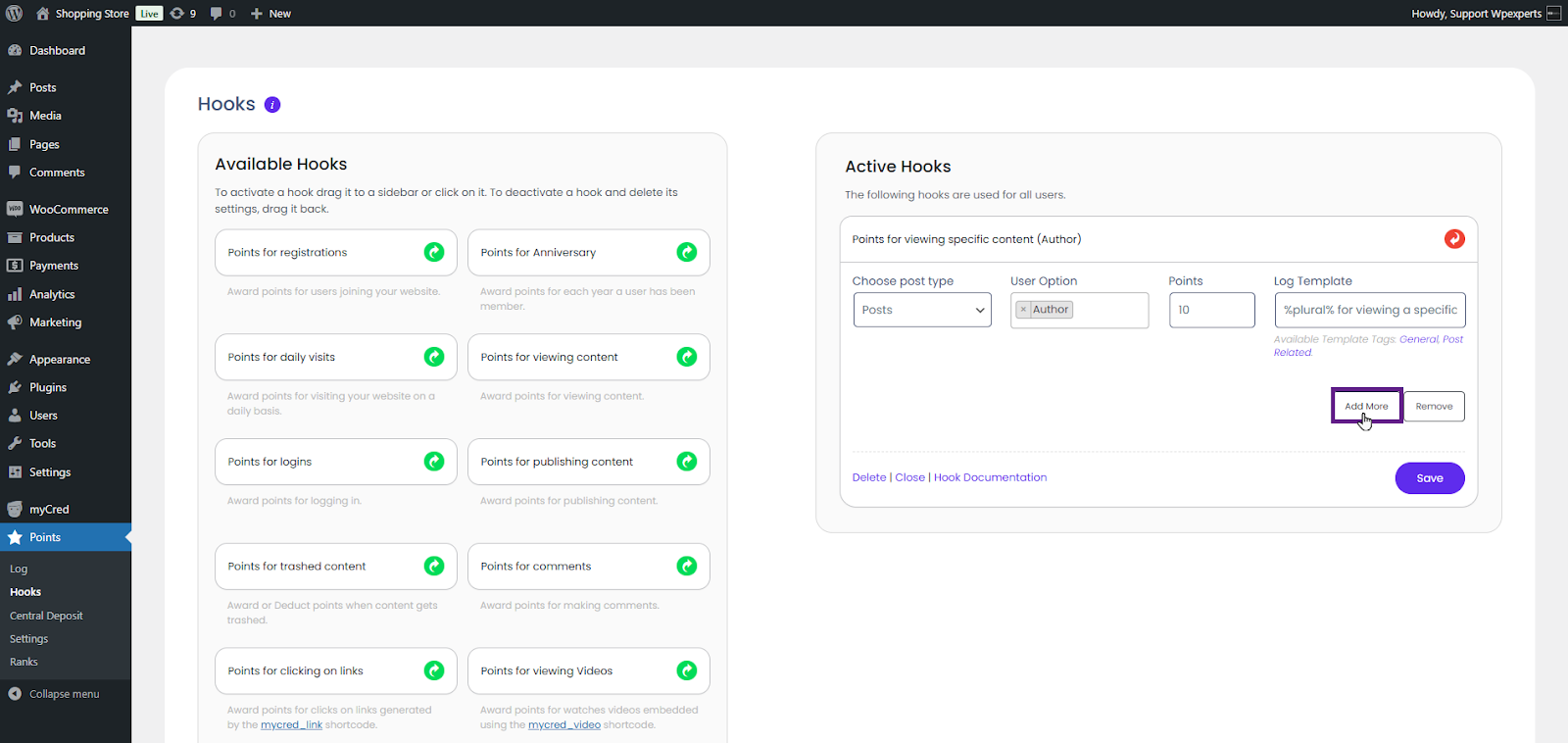Image resolution: width=1568 pixels, height=743 pixels.
Task: Remove the Author tag from User Option
Action: [1023, 310]
